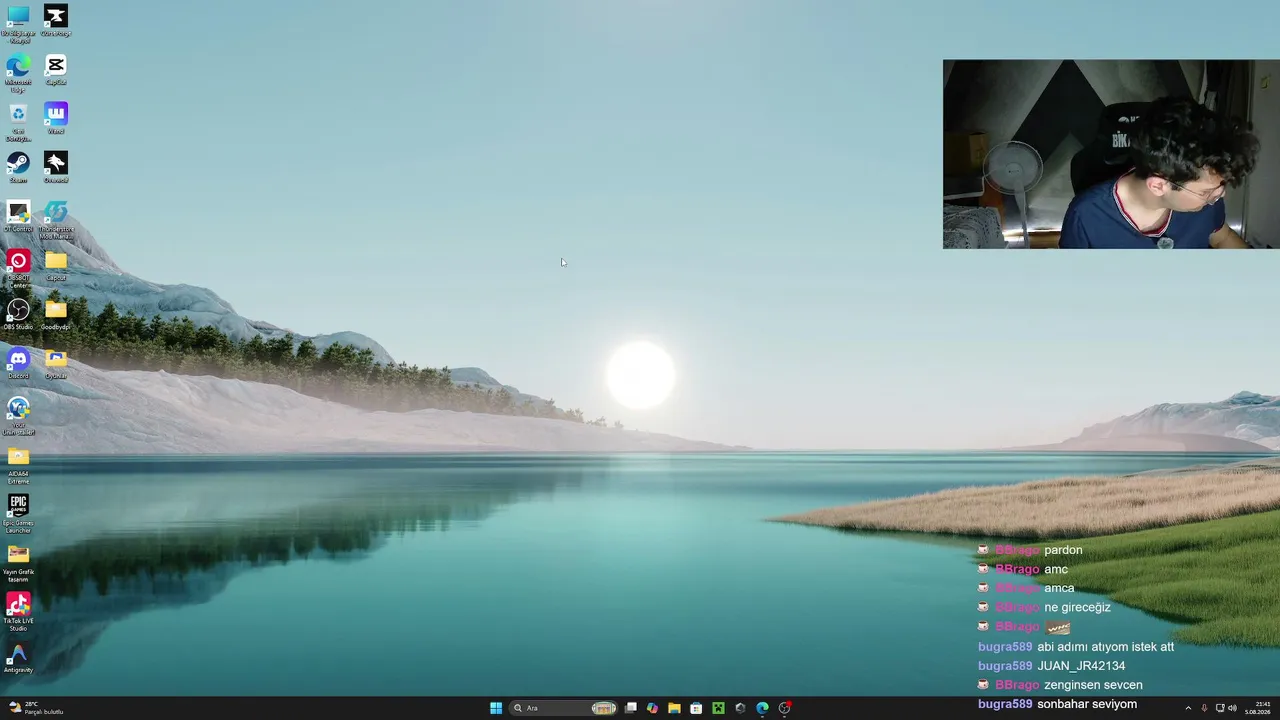
Task: Select the Oyunlar folder icon
Action: tap(56, 363)
